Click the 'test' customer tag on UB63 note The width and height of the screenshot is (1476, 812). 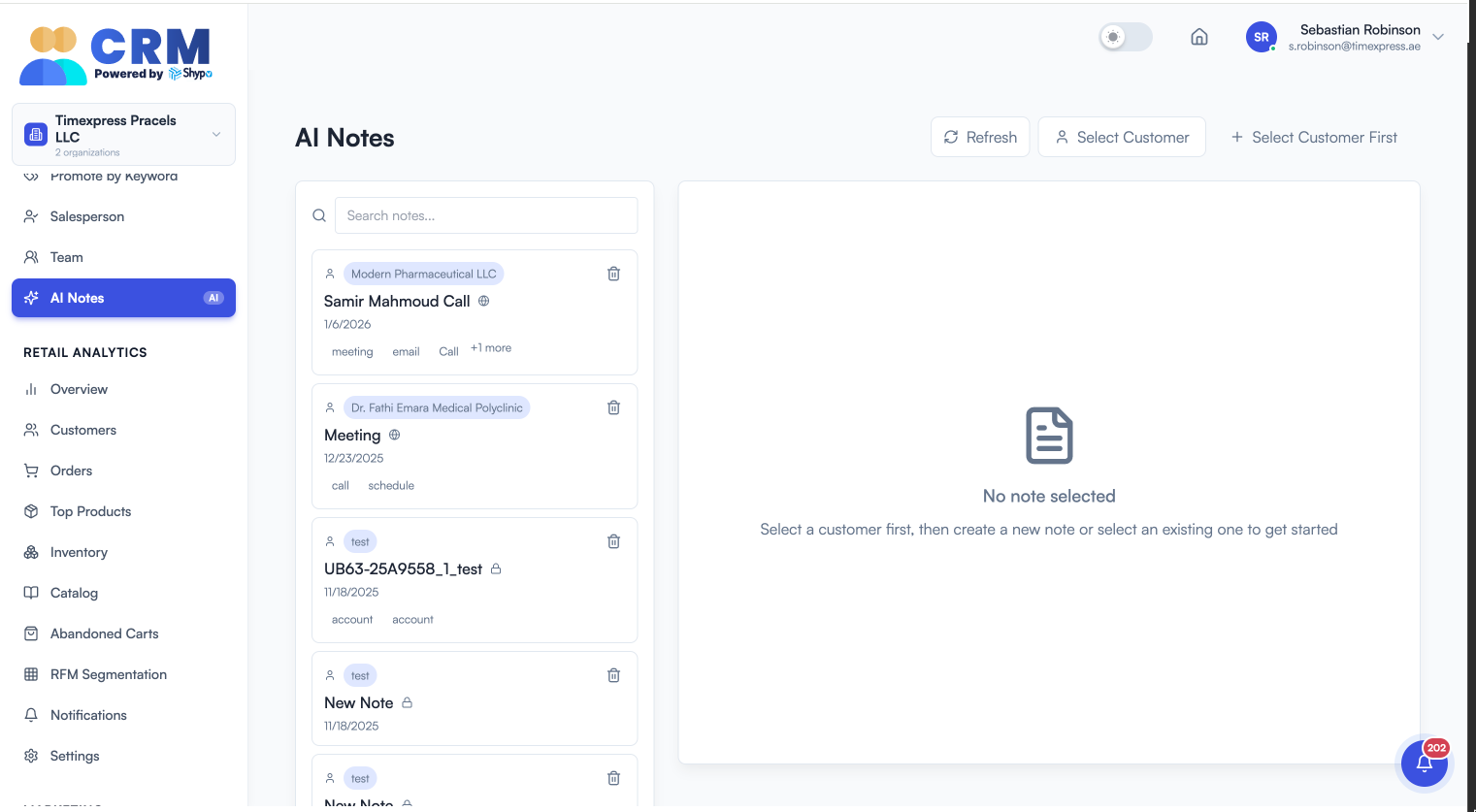(360, 541)
